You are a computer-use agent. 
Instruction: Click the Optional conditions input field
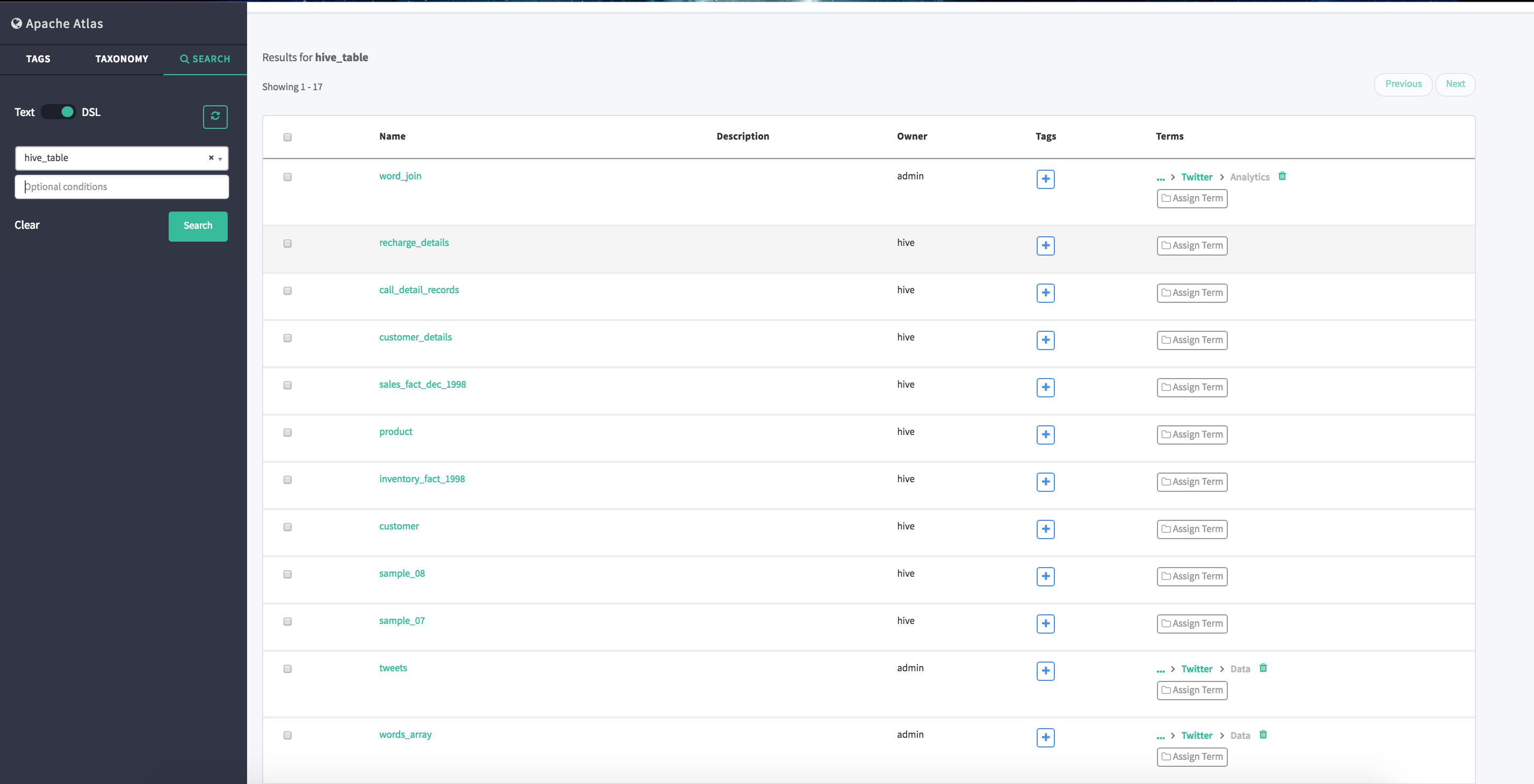(121, 186)
